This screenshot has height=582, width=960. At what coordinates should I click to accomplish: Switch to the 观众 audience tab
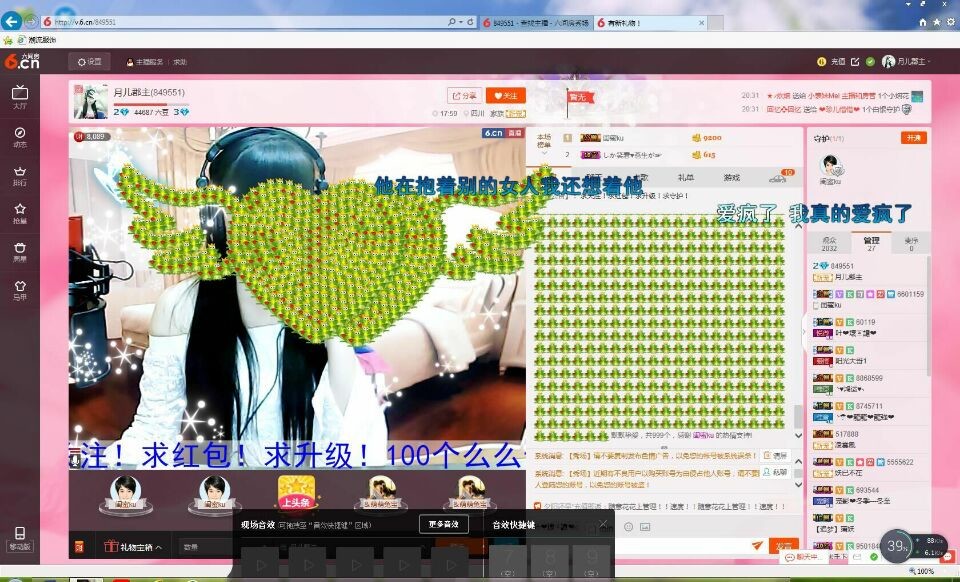[829, 244]
